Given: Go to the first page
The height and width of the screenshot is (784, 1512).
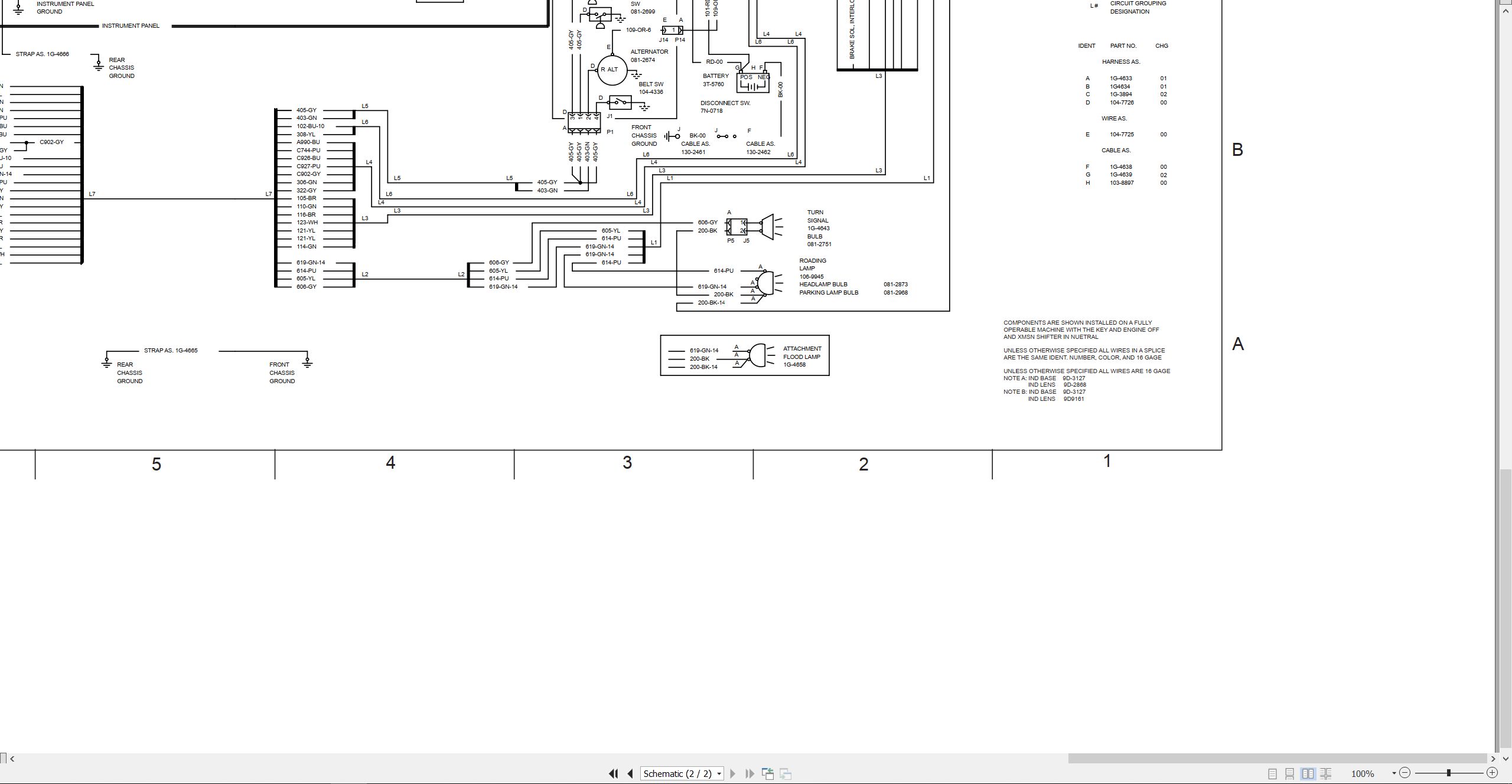Looking at the screenshot, I should click(613, 773).
